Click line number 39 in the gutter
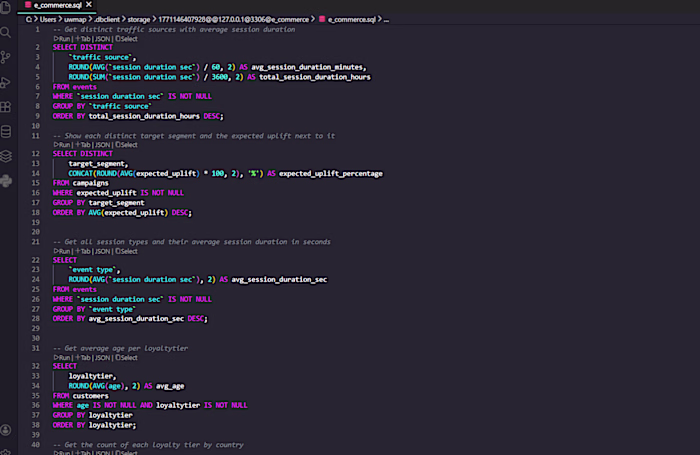 click(36, 434)
